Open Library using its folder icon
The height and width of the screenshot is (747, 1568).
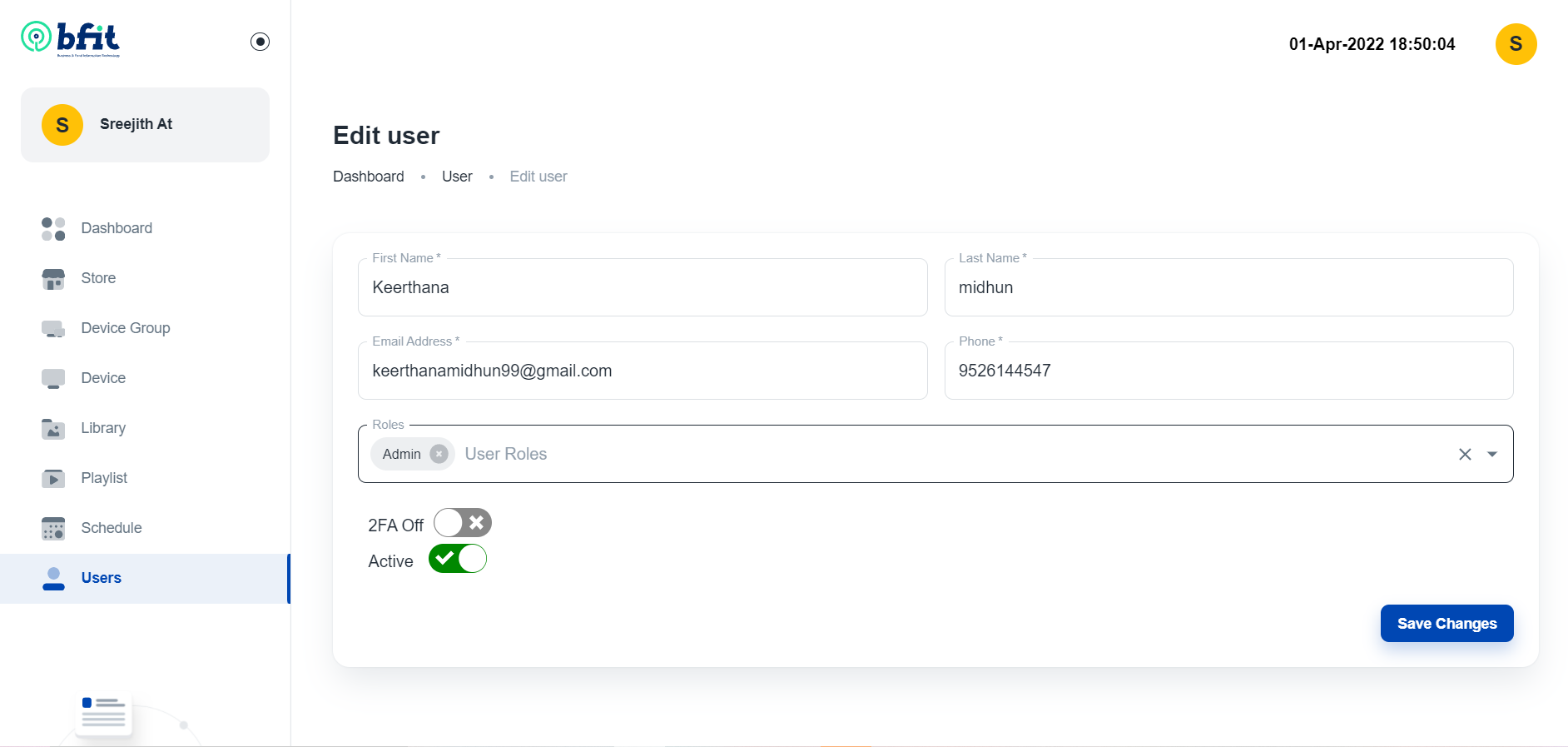click(x=53, y=428)
